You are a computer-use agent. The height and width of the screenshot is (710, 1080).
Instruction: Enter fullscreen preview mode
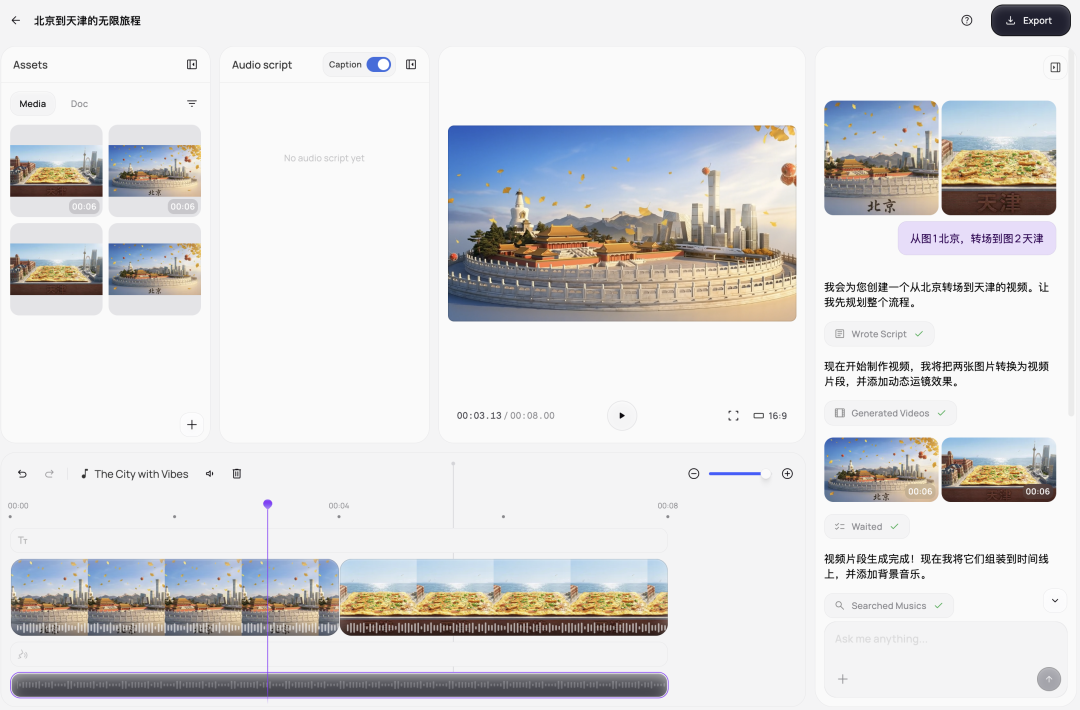point(734,416)
